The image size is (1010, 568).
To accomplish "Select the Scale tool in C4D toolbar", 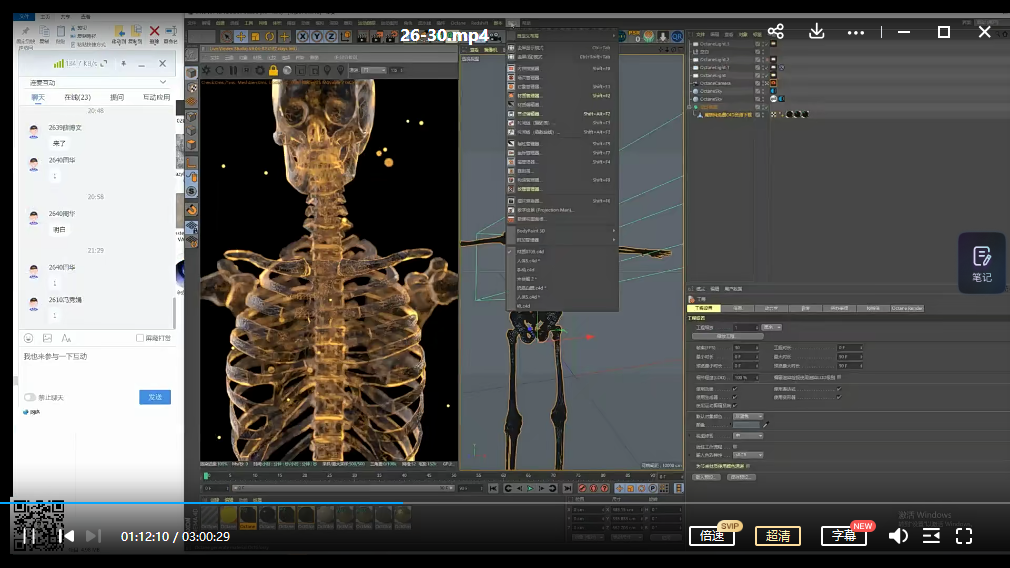I will coord(255,37).
